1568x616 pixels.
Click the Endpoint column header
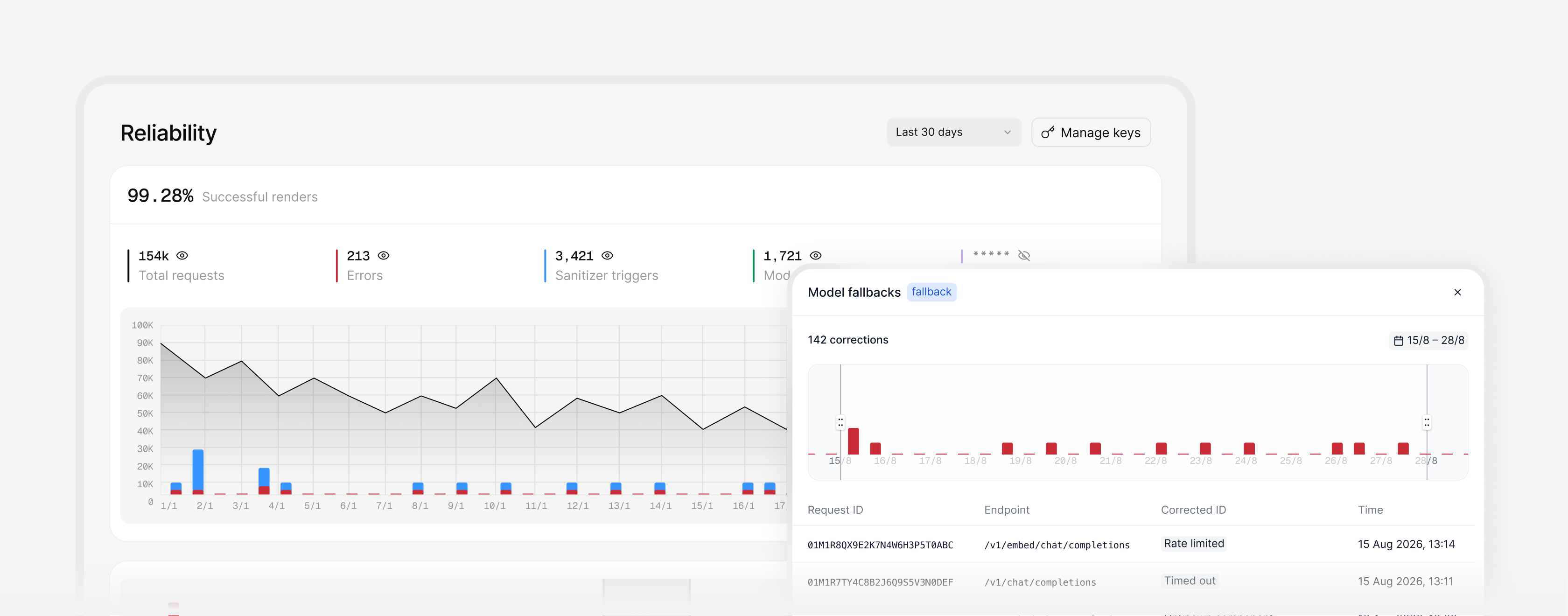click(x=1007, y=510)
